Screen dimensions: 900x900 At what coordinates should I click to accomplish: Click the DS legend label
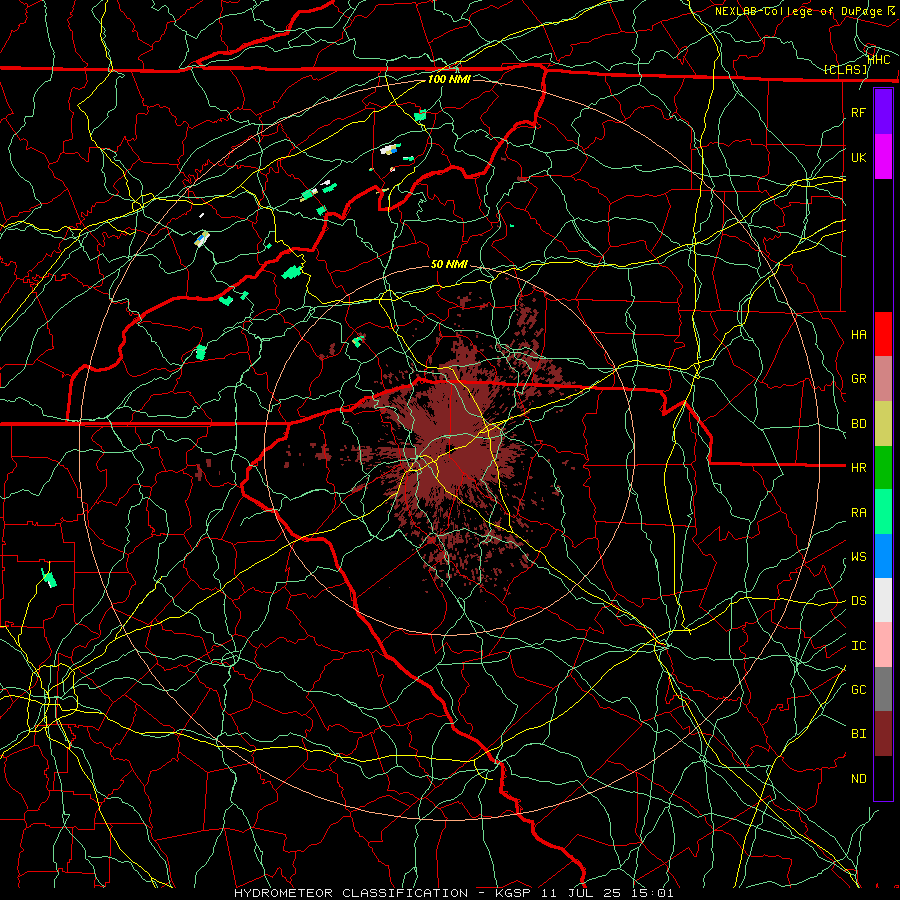pyautogui.click(x=859, y=601)
